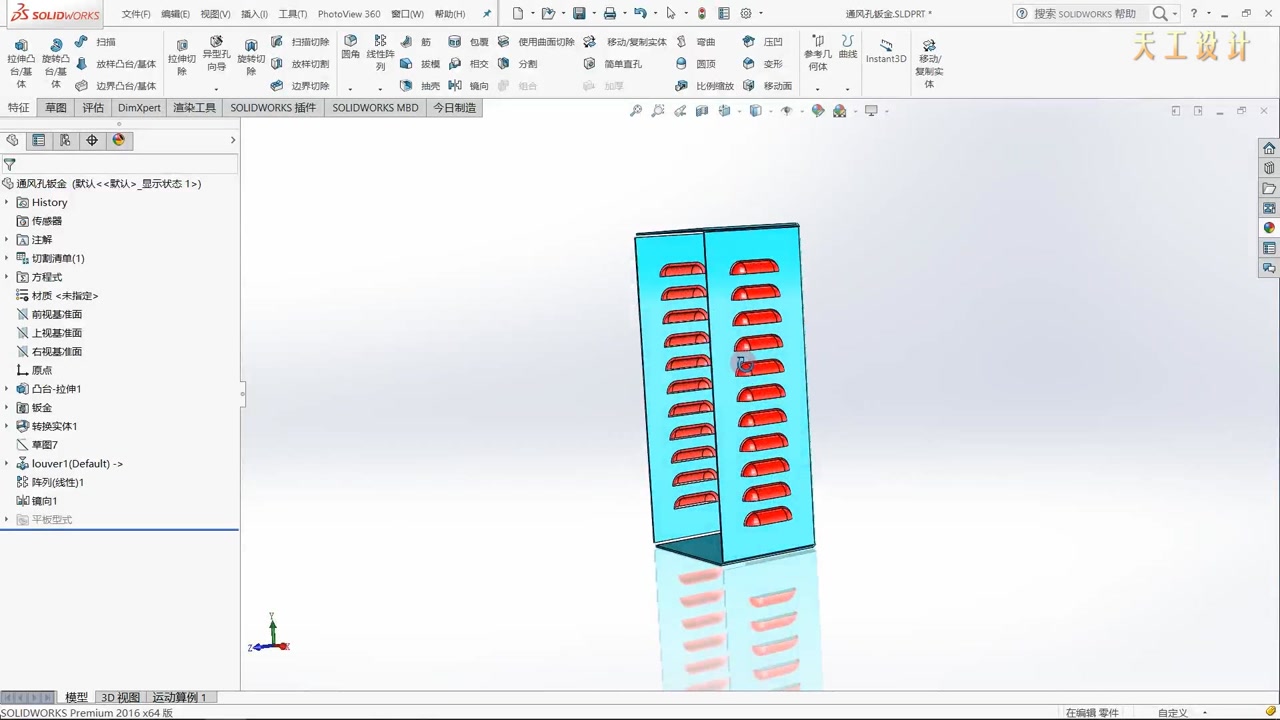Screen dimensions: 1280x720
Task: Open the DisplayManager color-wheel tab icon
Action: tap(119, 141)
